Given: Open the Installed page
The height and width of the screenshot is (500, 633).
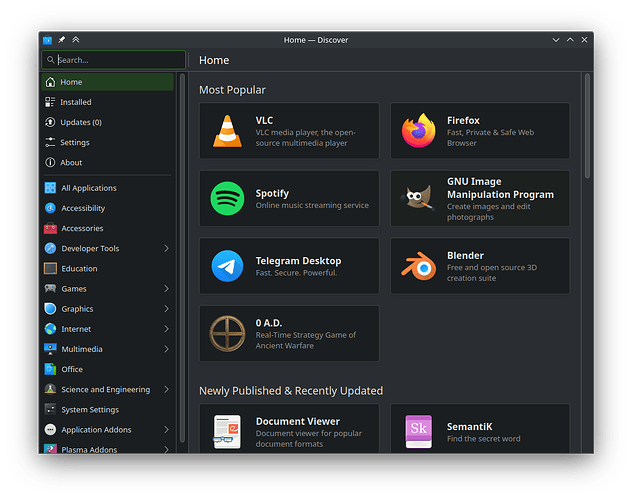Looking at the screenshot, I should [107, 102].
